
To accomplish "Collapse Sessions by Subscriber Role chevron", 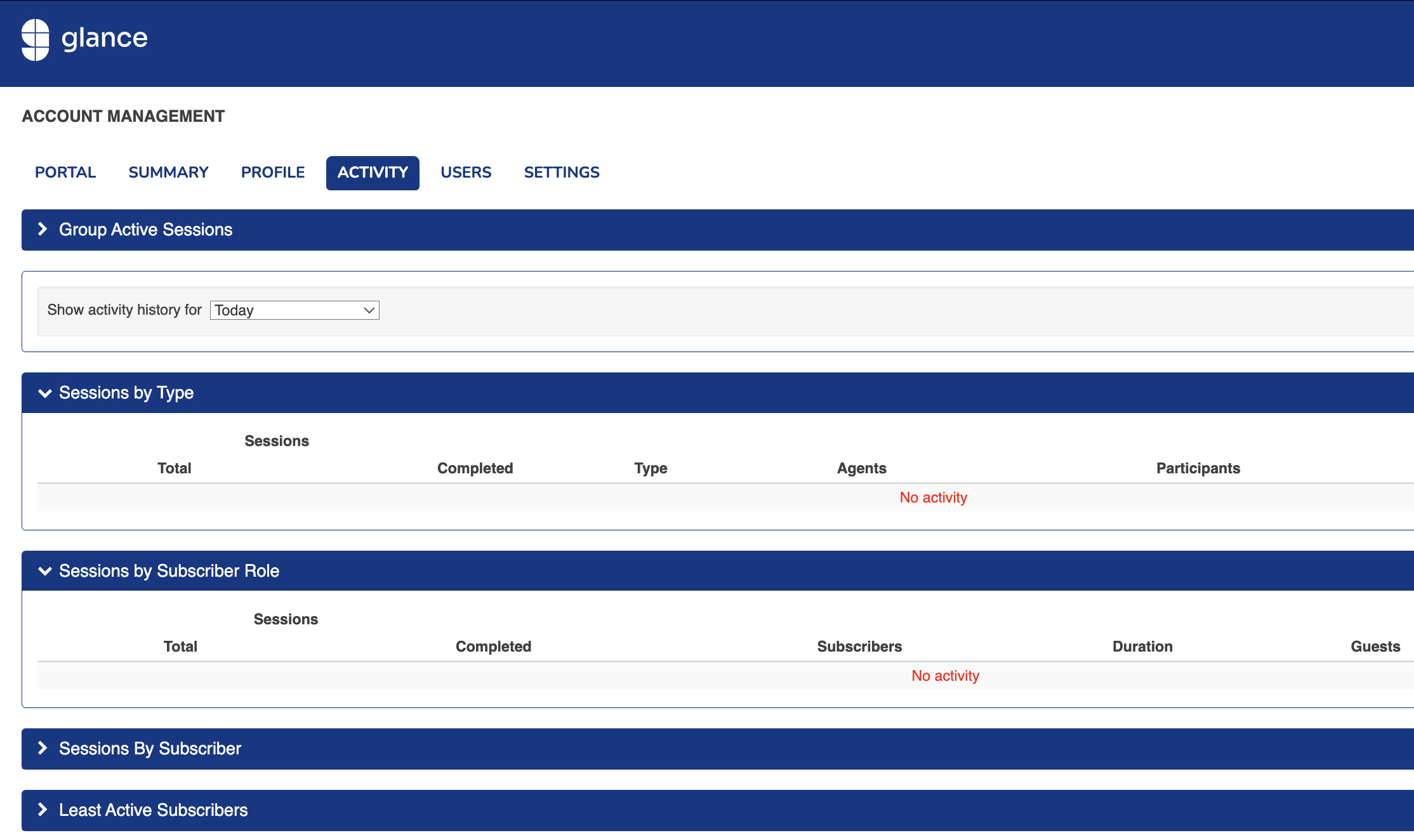I will click(x=44, y=571).
